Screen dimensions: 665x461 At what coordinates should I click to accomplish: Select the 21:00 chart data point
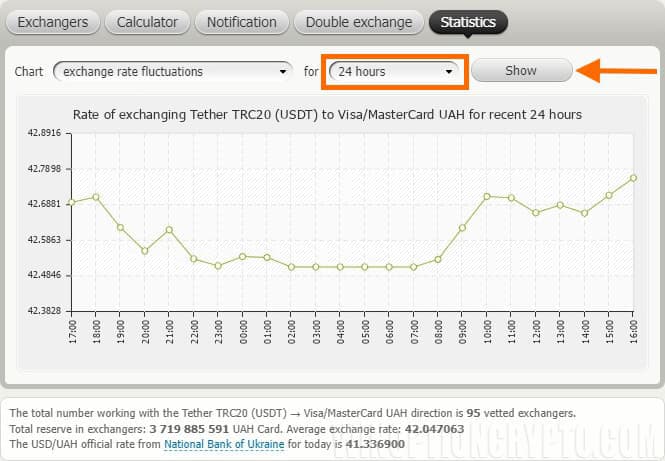pos(169,230)
